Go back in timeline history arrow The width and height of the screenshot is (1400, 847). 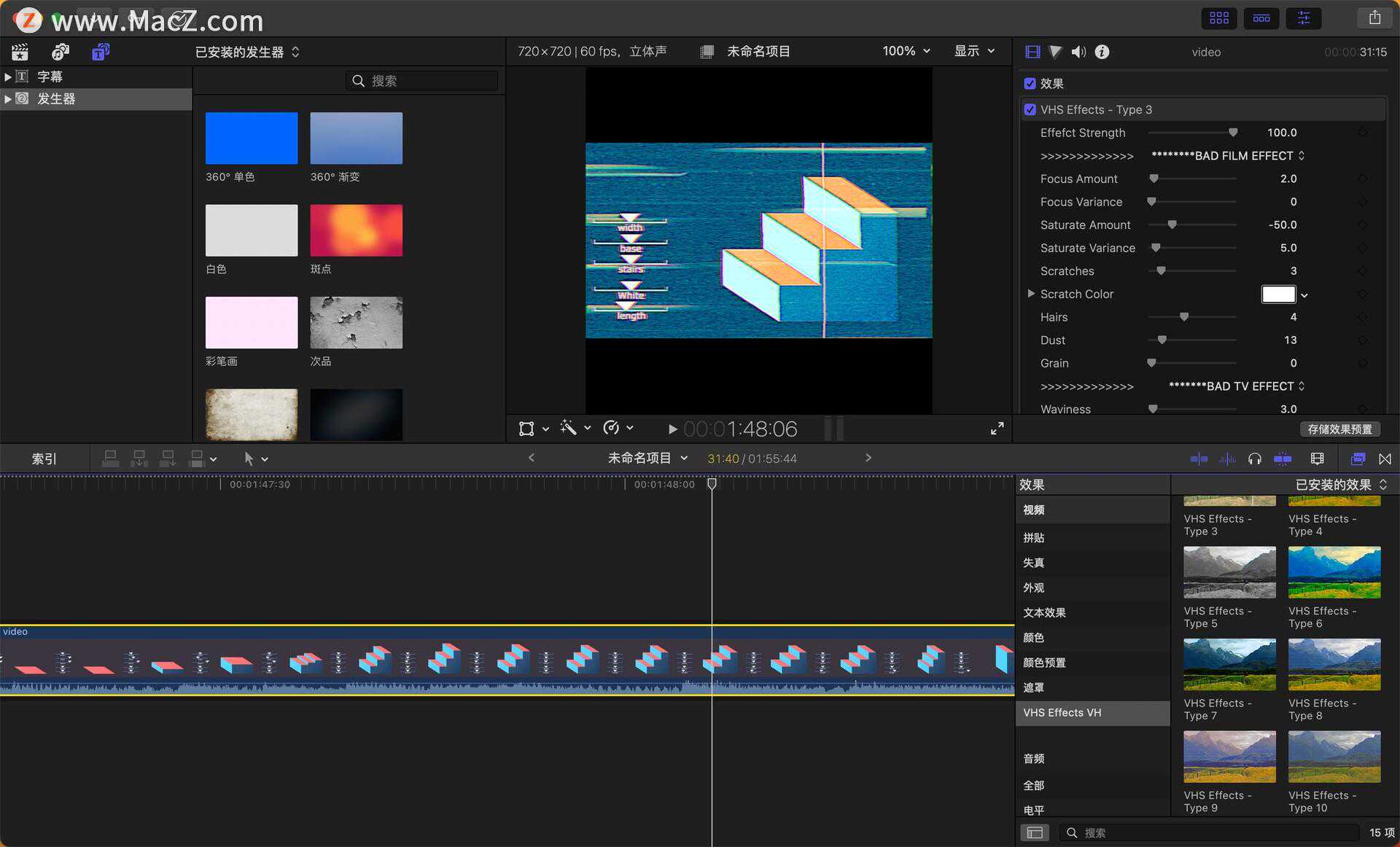(x=531, y=458)
